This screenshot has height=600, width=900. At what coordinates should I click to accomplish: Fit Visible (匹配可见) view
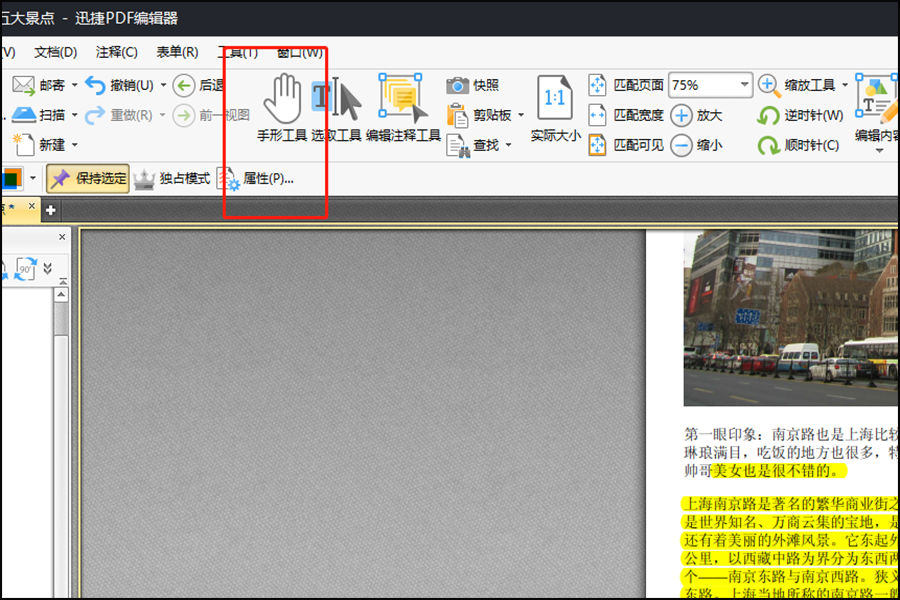[x=626, y=145]
